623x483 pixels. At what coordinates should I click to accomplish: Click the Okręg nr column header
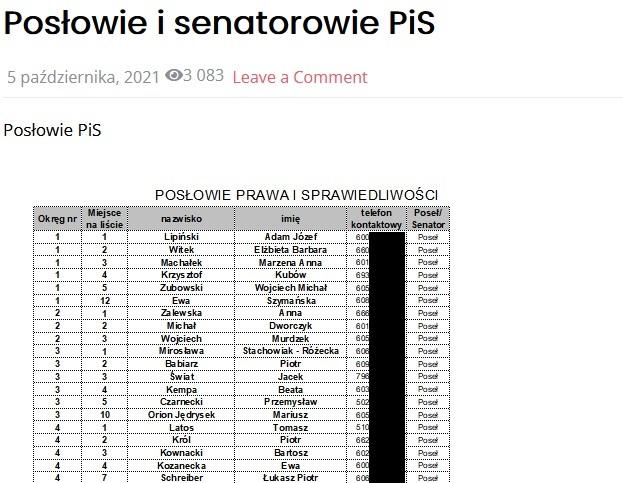(x=58, y=219)
